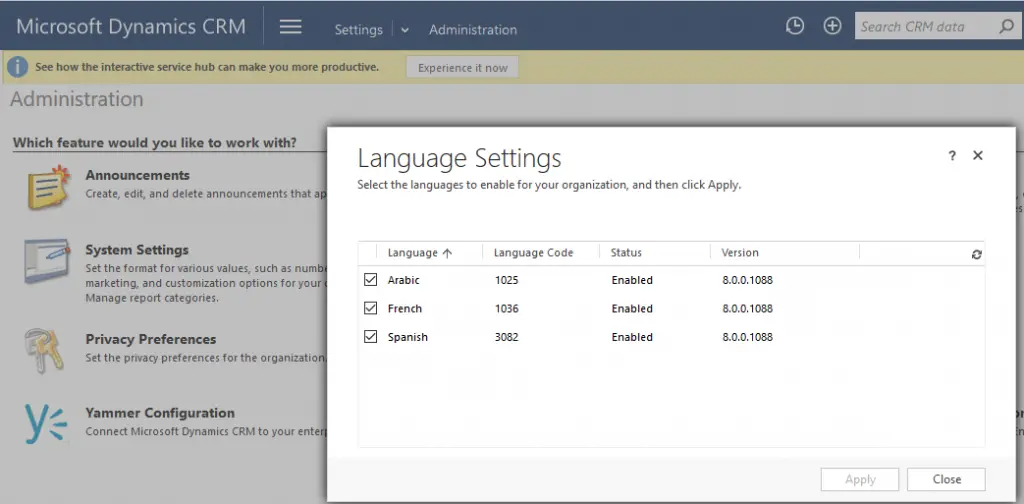The image size is (1024, 504).
Task: Click the search magnifier icon
Action: click(1006, 27)
